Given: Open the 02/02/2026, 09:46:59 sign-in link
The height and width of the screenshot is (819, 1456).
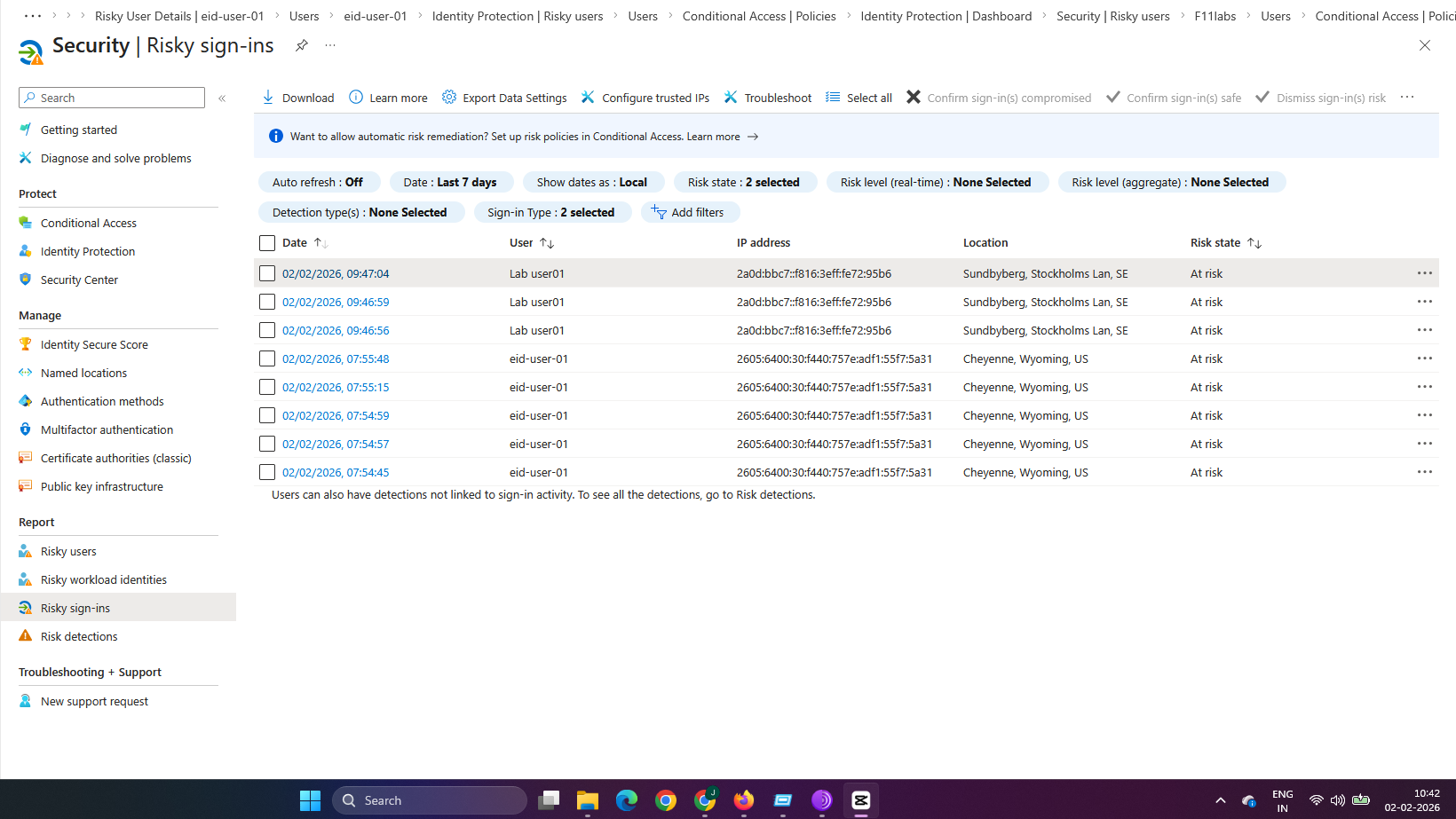Looking at the screenshot, I should pos(336,302).
